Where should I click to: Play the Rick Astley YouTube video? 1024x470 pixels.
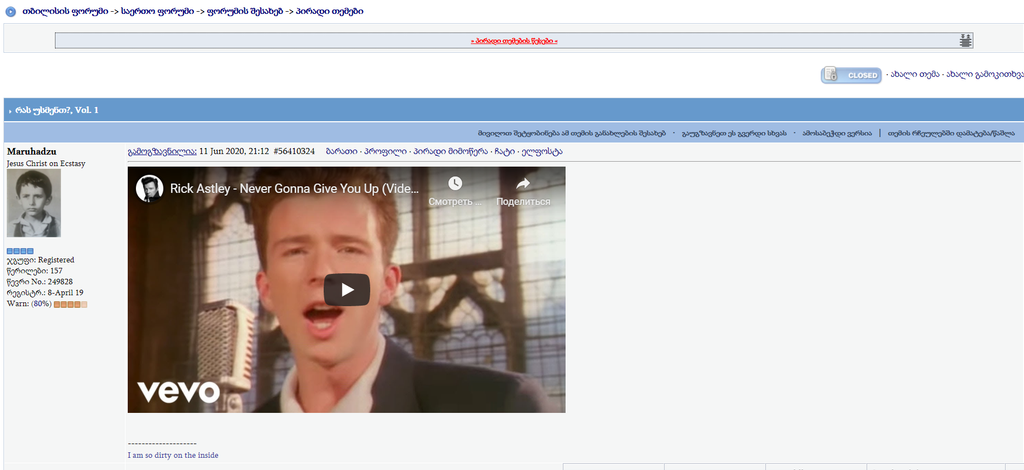click(347, 290)
